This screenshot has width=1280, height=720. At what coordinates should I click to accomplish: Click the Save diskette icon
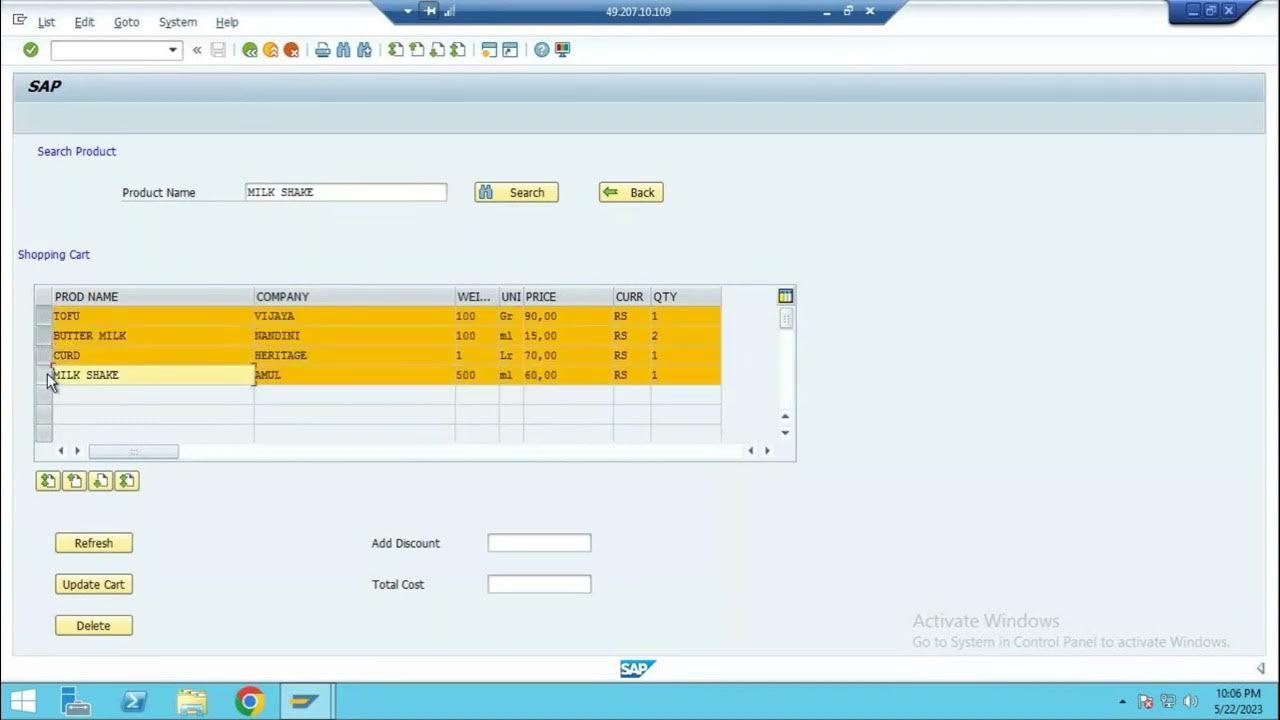pyautogui.click(x=218, y=50)
